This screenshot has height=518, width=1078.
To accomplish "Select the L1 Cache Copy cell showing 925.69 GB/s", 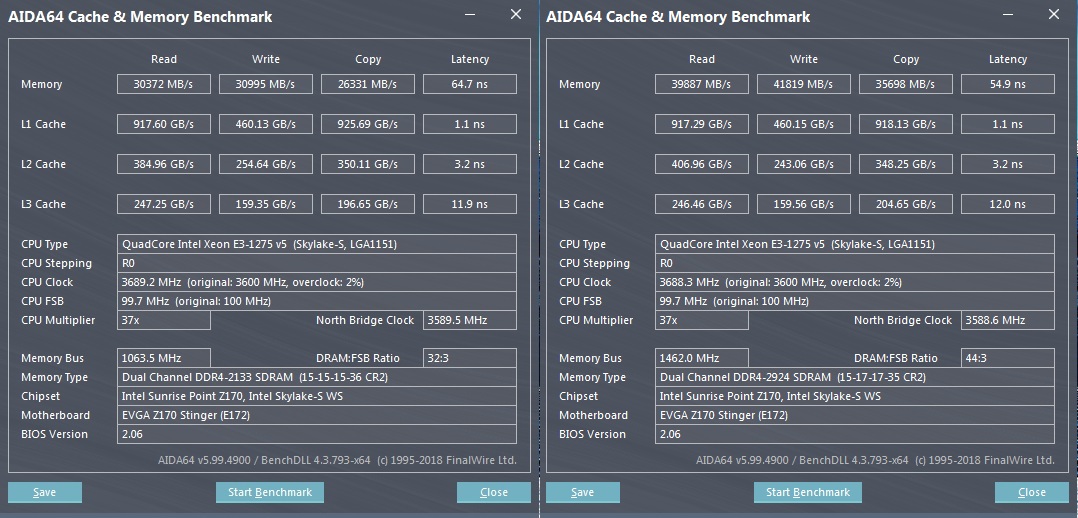I will [x=367, y=124].
